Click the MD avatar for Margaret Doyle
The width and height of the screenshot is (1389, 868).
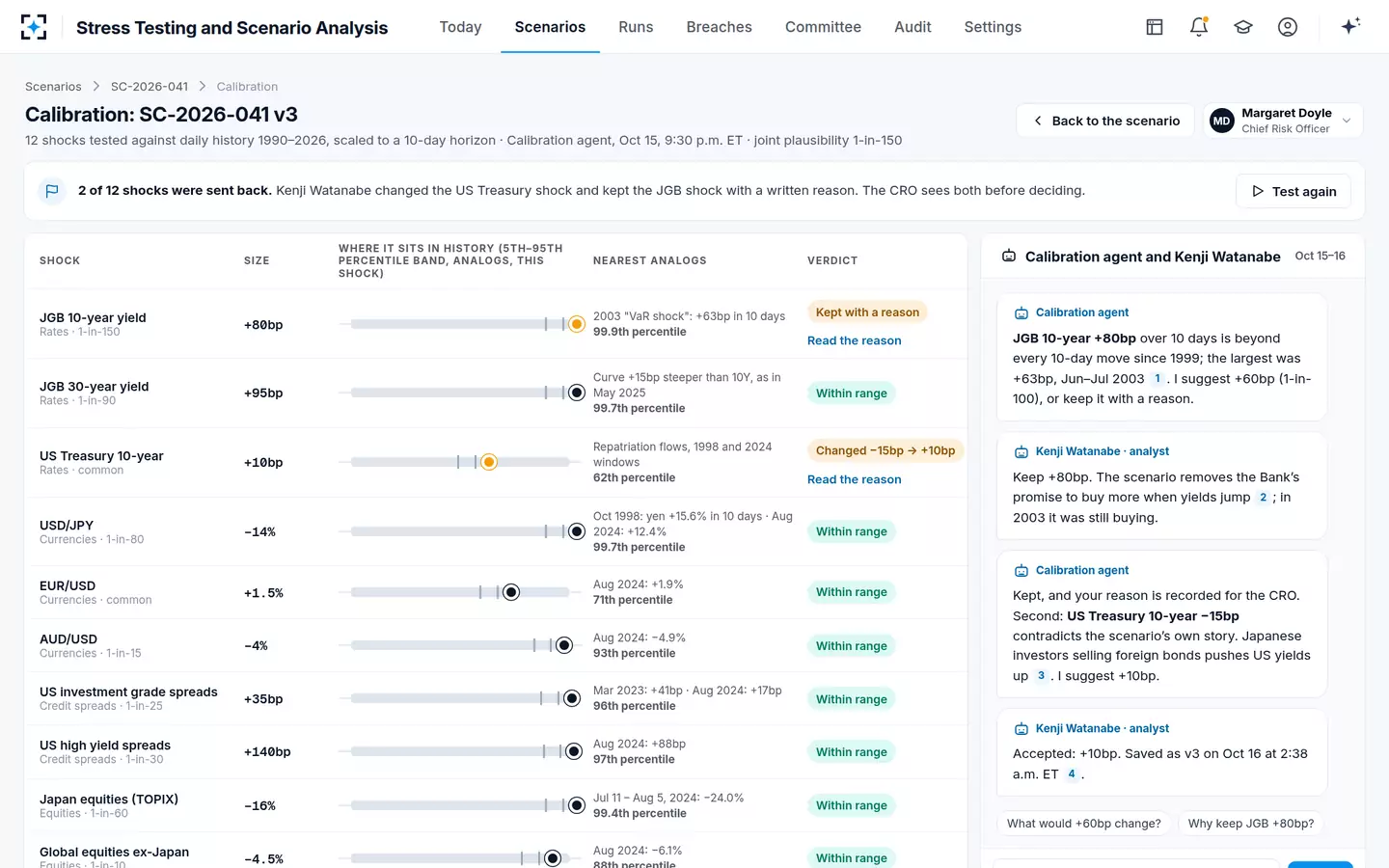pyautogui.click(x=1222, y=121)
